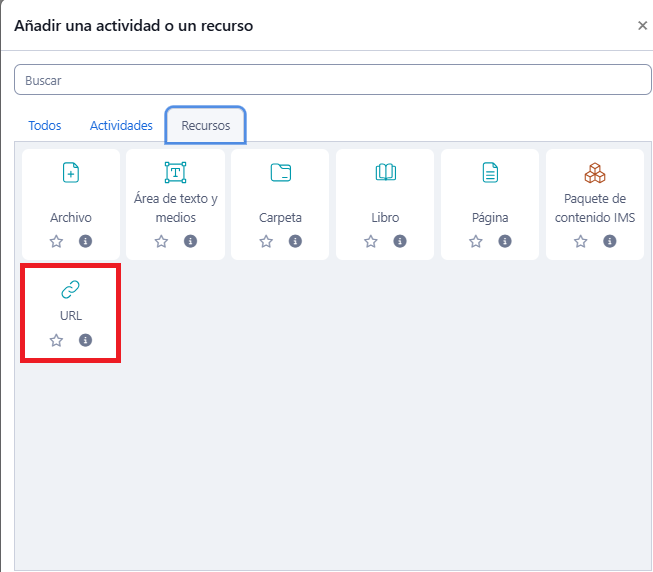
Task: Select the Archivo resource icon
Action: (71, 173)
